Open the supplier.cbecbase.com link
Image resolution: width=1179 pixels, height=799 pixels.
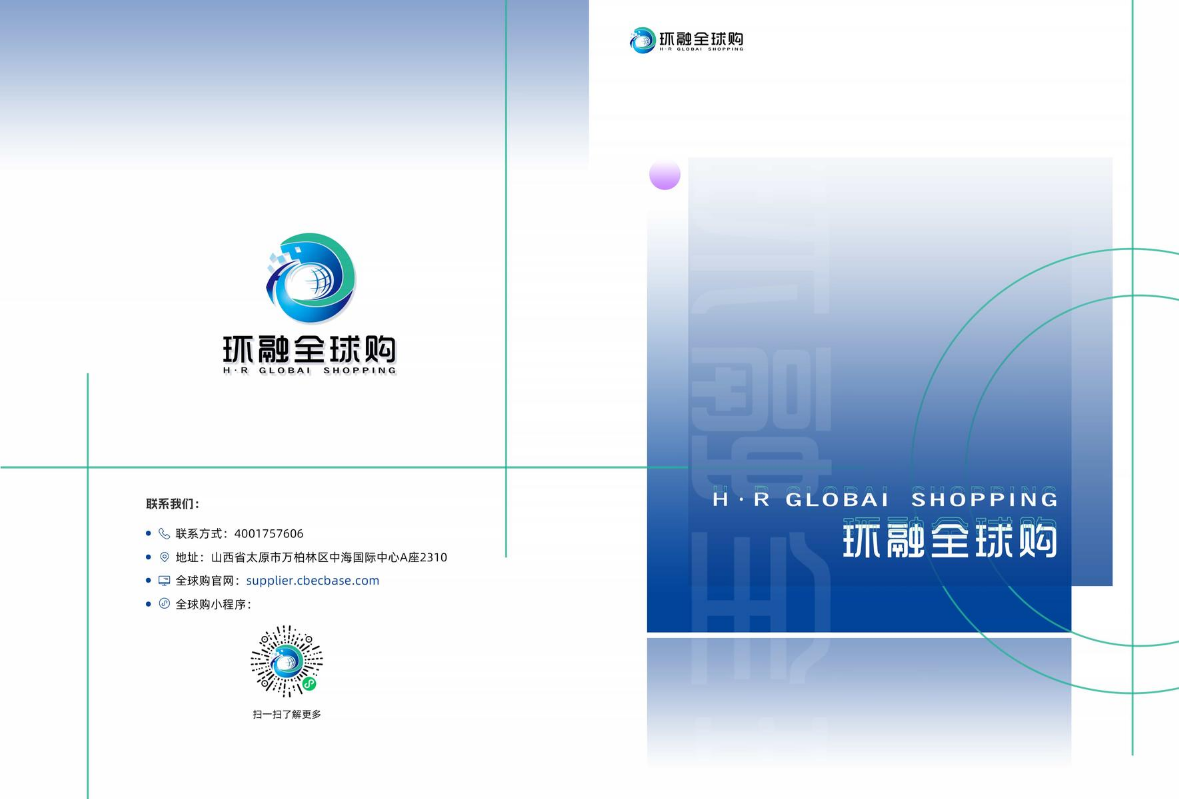(x=313, y=580)
